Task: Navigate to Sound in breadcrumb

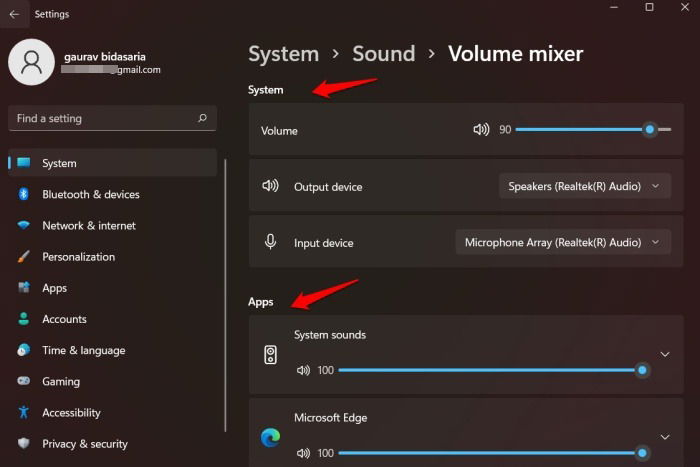Action: pyautogui.click(x=383, y=54)
